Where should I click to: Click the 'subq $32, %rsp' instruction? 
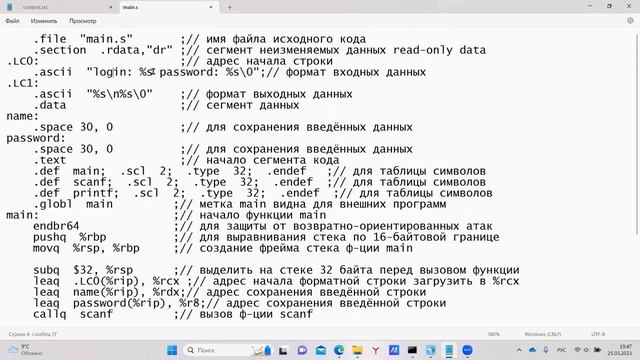coord(83,271)
